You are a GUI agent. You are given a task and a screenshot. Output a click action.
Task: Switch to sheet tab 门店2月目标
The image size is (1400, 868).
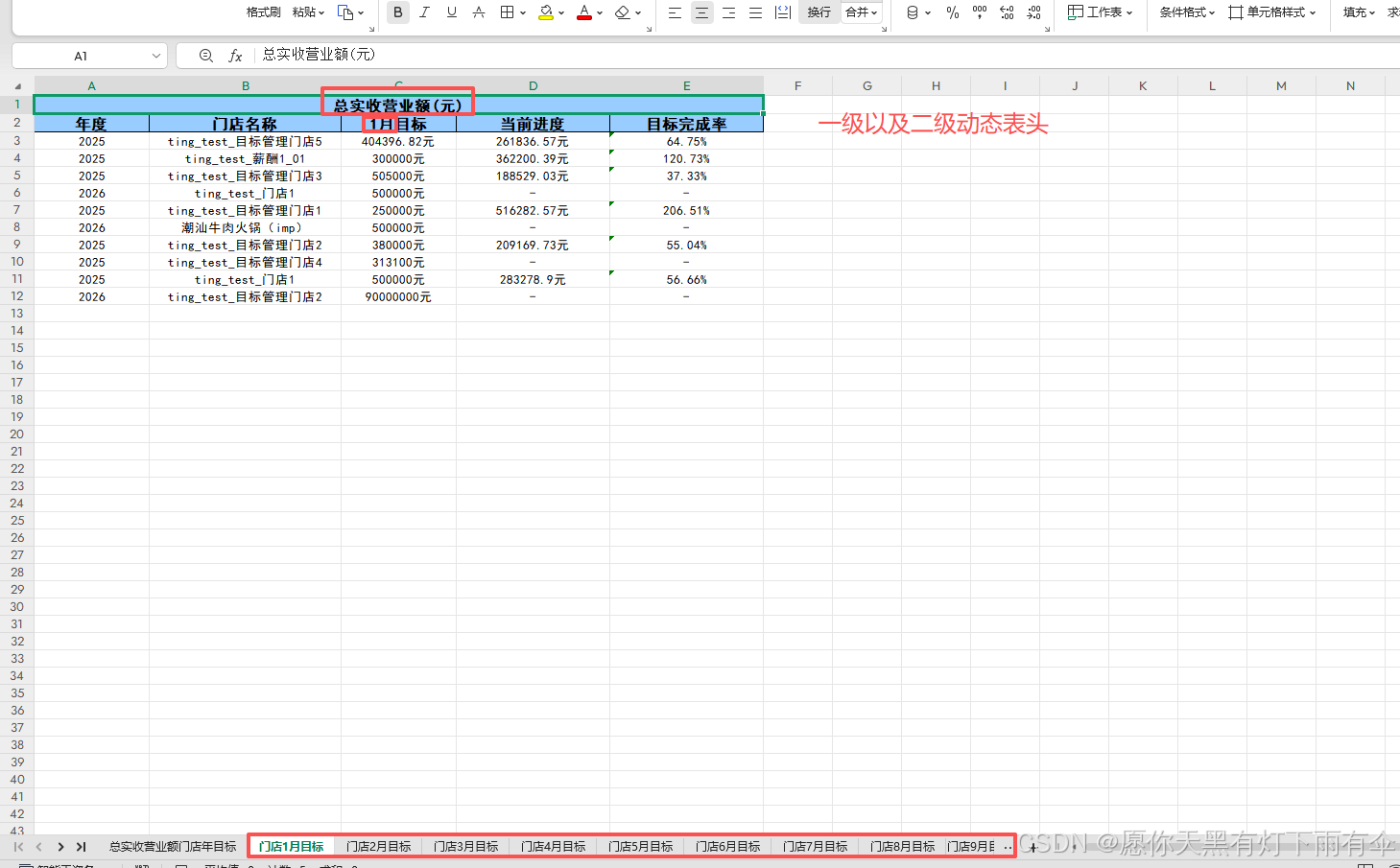click(378, 847)
